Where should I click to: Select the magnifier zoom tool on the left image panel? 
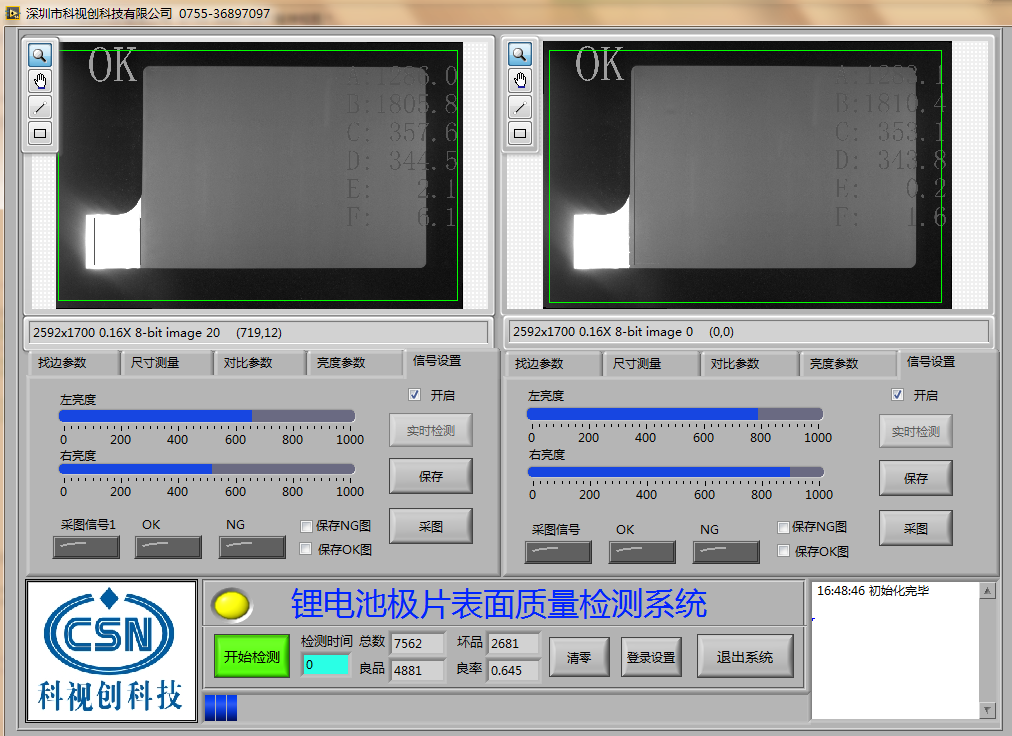click(39, 55)
